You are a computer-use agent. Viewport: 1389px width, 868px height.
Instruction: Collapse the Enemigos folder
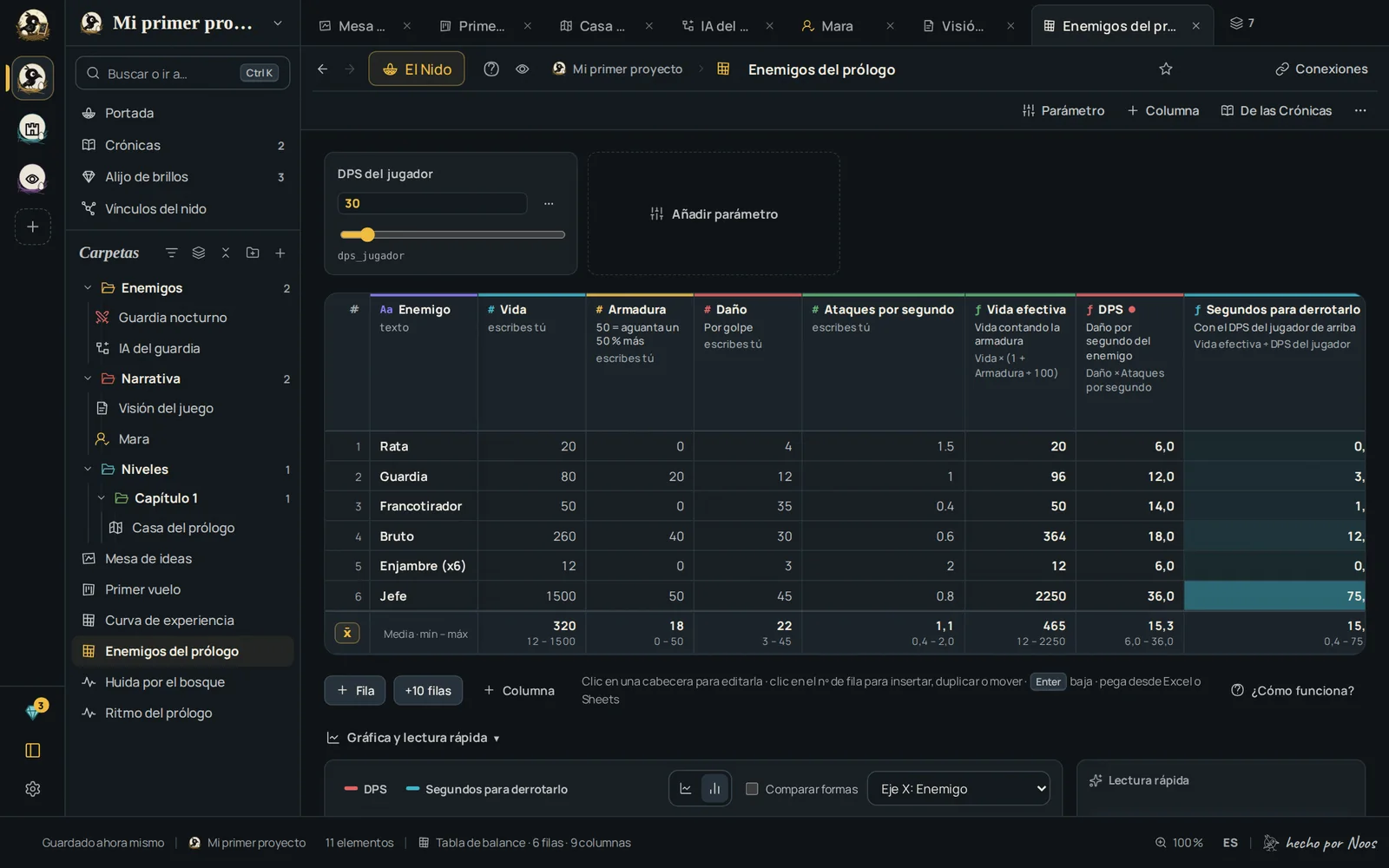pyautogui.click(x=88, y=288)
